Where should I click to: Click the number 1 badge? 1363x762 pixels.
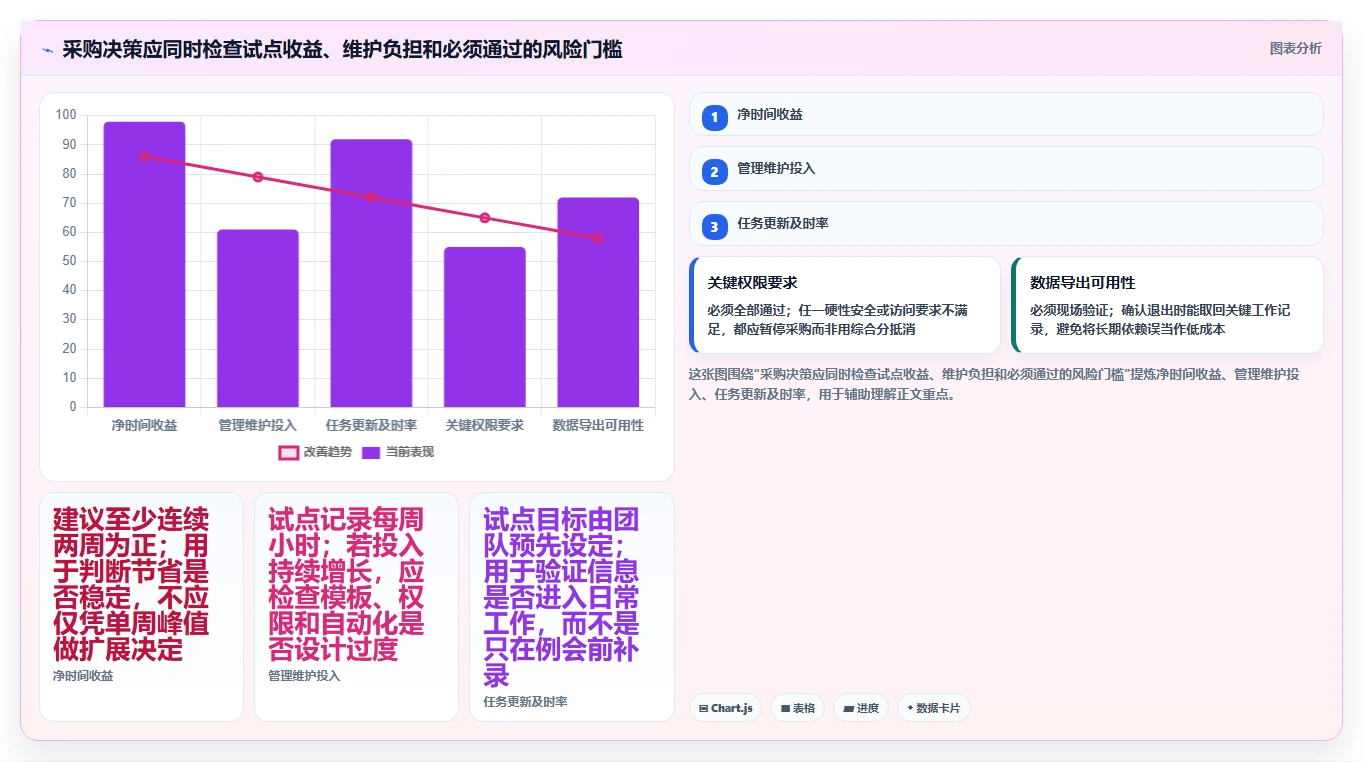714,118
